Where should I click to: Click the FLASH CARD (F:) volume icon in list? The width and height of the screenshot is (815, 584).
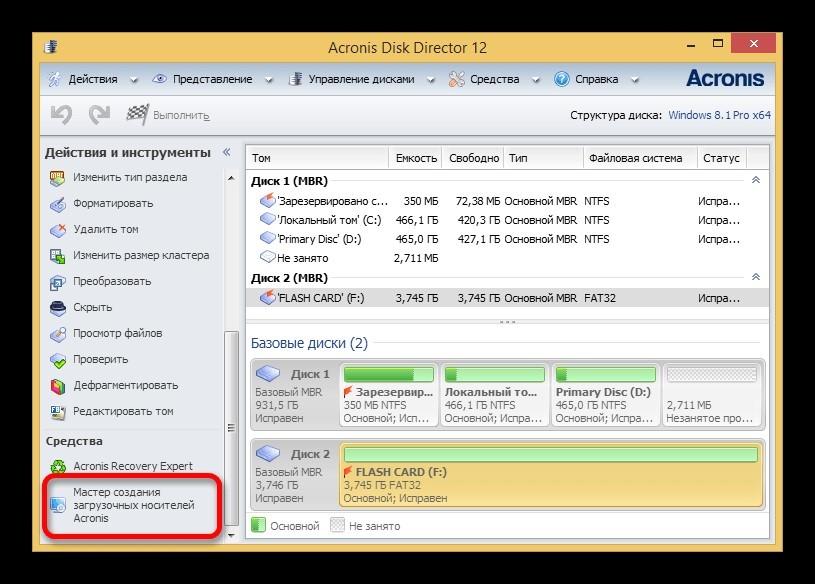(x=267, y=298)
